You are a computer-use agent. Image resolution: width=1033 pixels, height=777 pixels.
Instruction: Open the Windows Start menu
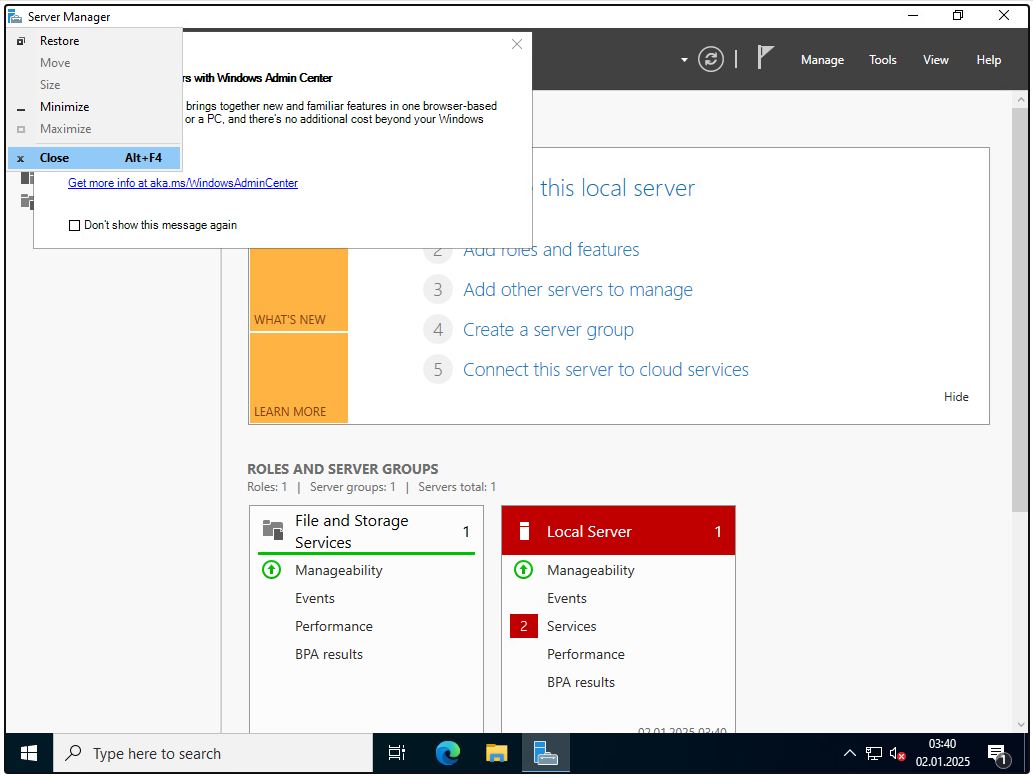coord(29,753)
